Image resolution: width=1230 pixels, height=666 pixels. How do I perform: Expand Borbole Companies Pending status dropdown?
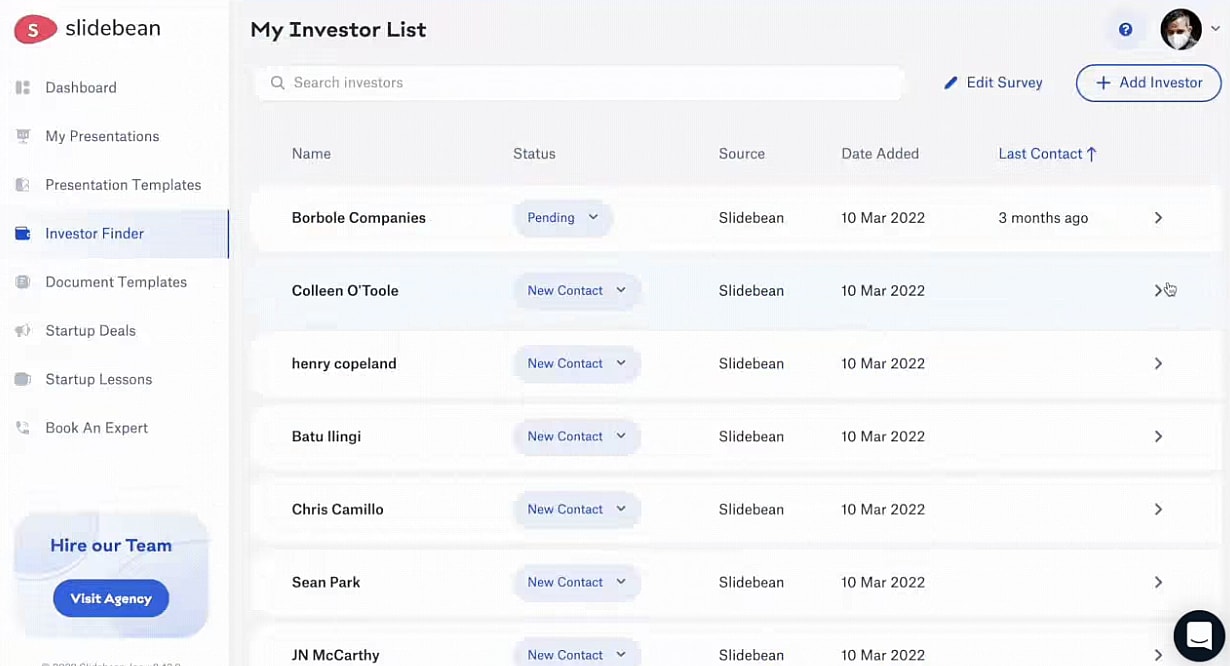point(563,218)
